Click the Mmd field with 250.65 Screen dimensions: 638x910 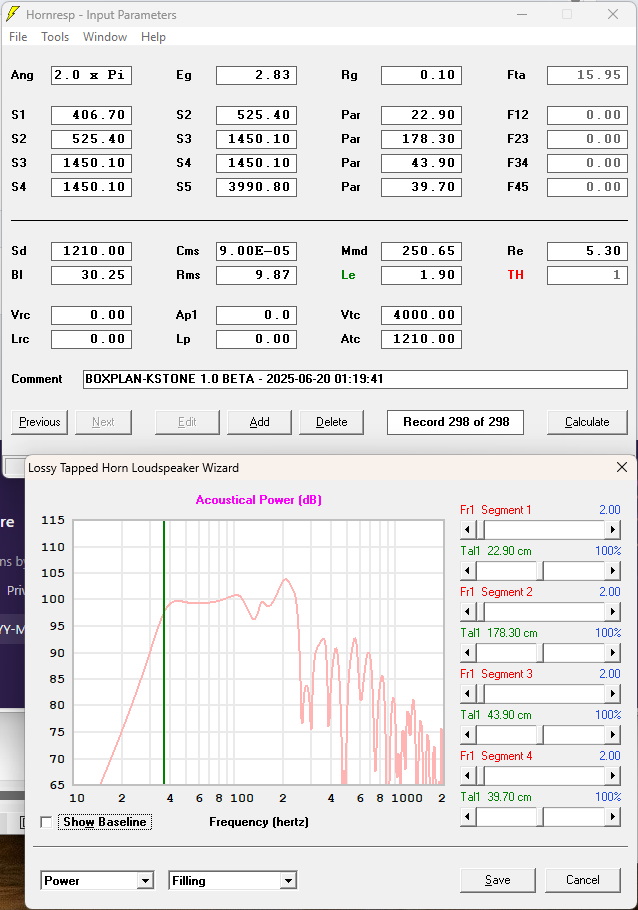click(x=421, y=251)
